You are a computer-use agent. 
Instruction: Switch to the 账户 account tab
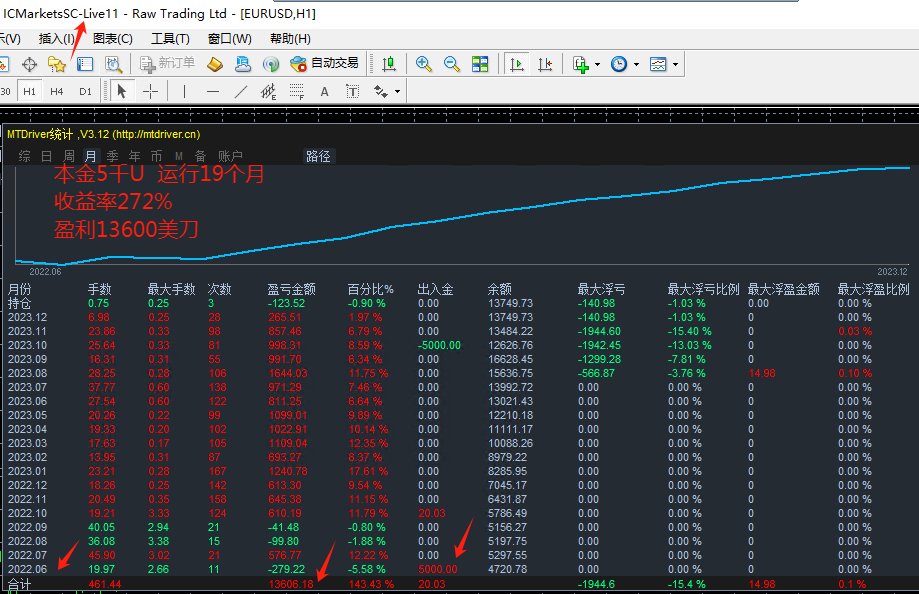(x=230, y=156)
